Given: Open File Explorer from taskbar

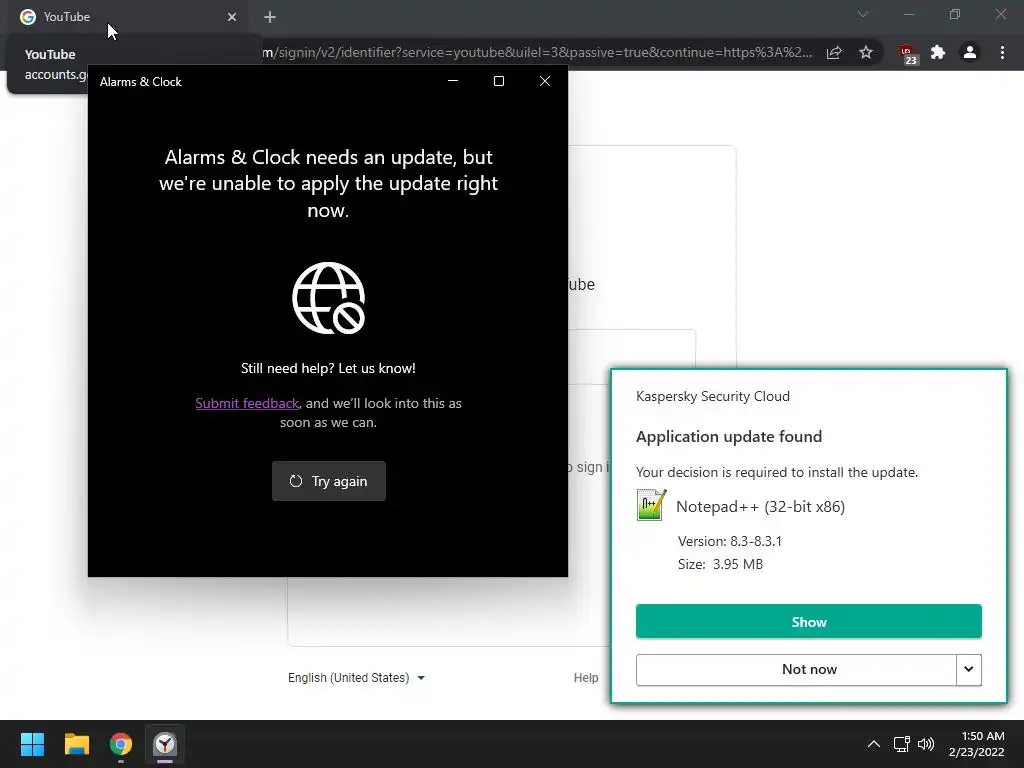Looking at the screenshot, I should [x=76, y=744].
